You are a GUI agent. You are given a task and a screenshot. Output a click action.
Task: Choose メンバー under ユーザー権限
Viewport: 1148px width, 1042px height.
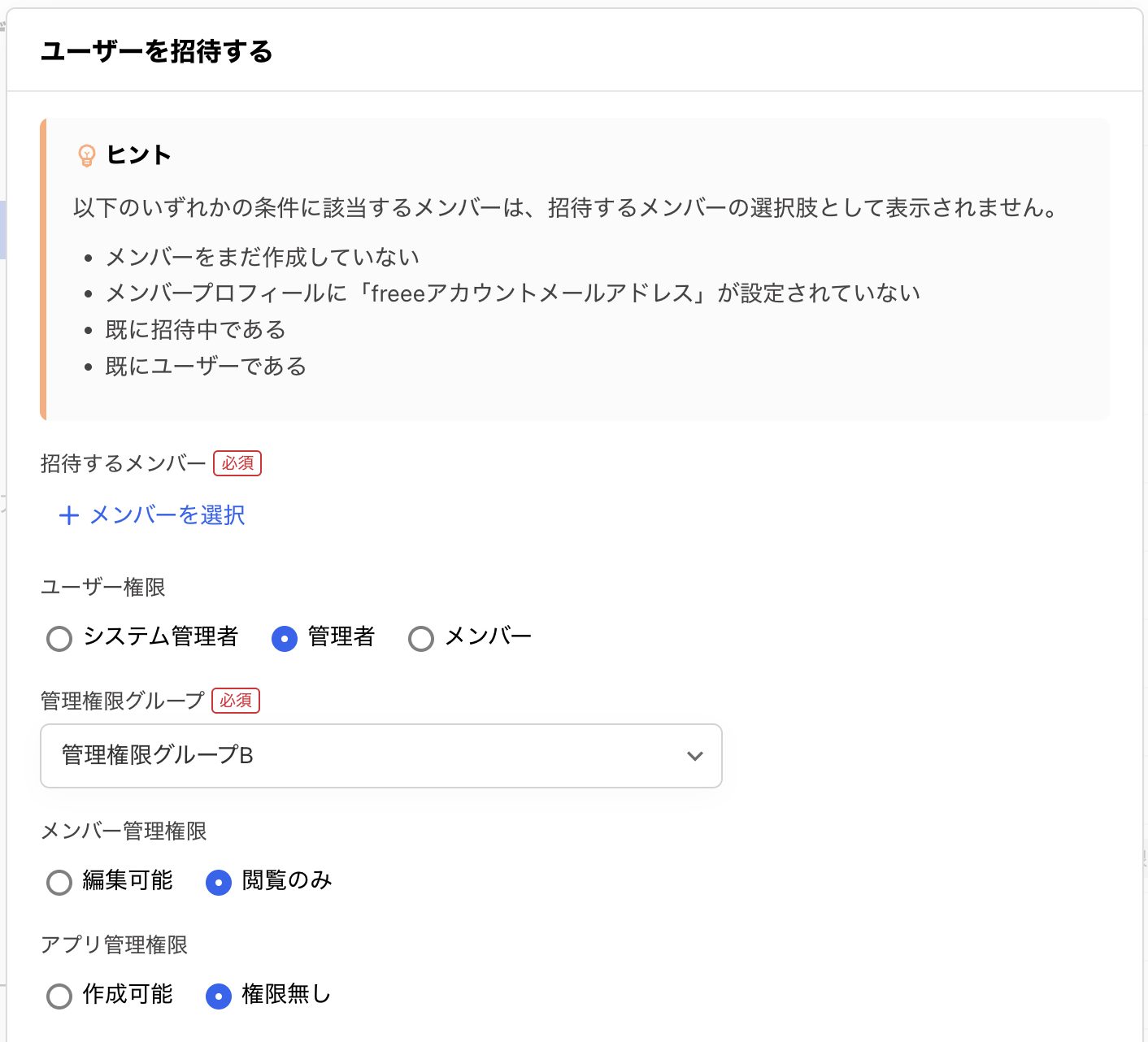pyautogui.click(x=421, y=639)
